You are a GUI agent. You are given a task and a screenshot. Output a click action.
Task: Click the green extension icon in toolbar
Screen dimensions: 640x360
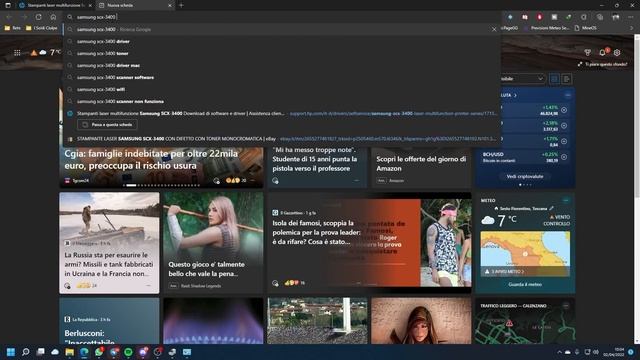569,17
